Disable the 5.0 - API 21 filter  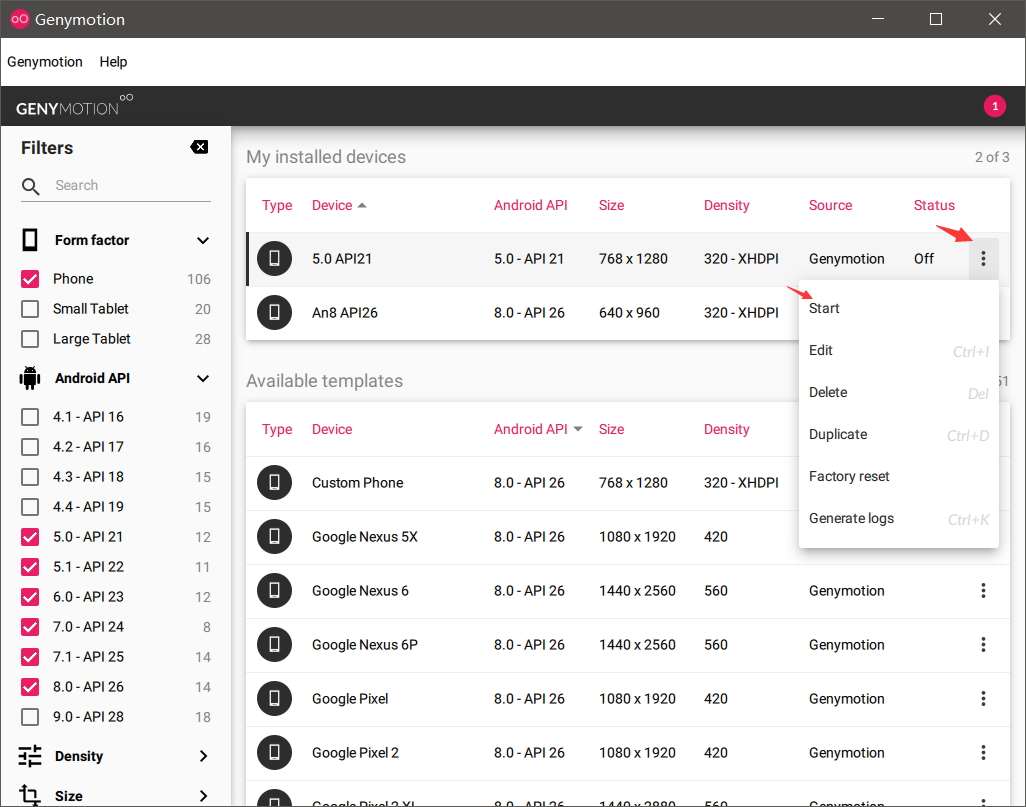30,537
